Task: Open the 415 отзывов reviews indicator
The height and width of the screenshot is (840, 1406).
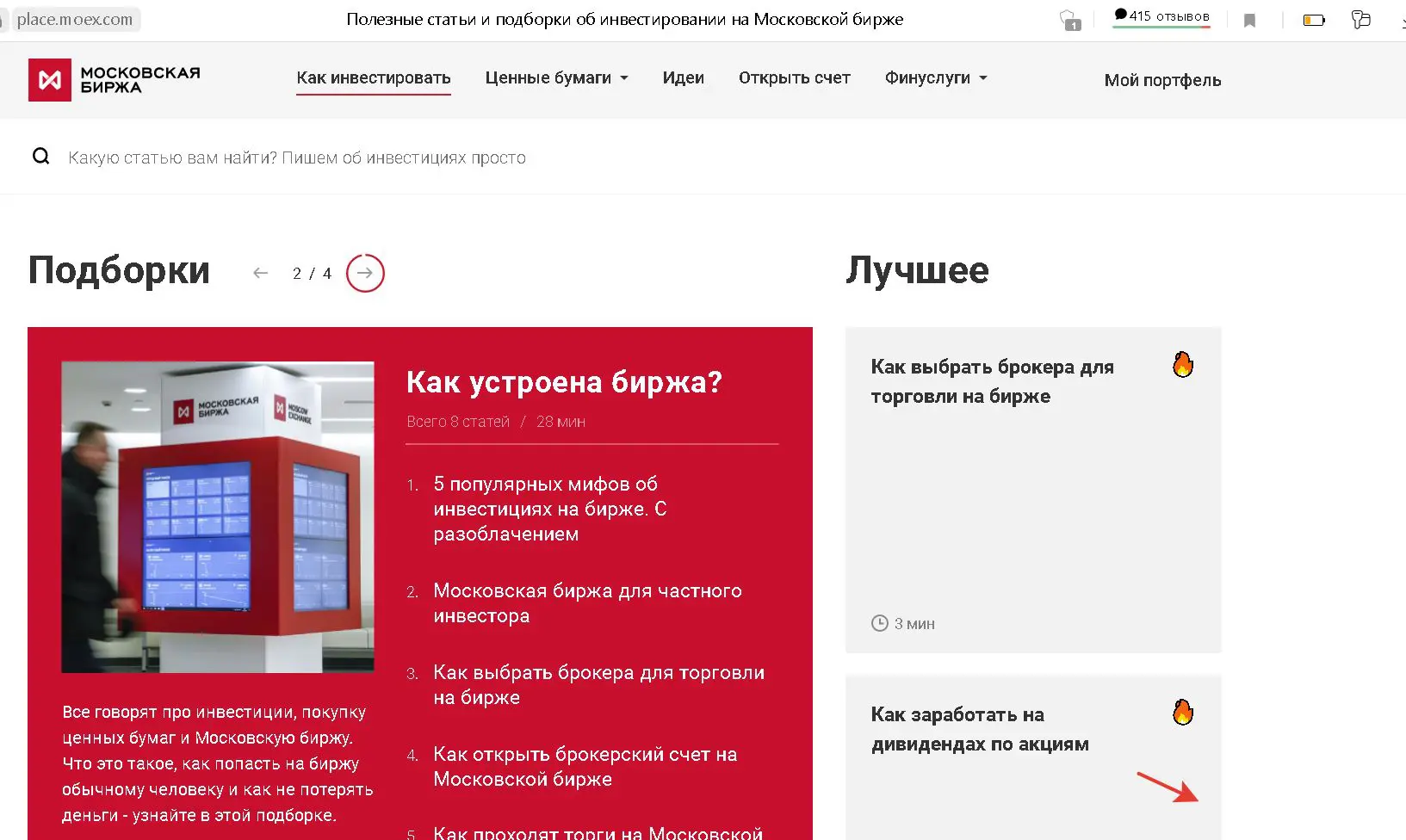Action: coord(1161,17)
